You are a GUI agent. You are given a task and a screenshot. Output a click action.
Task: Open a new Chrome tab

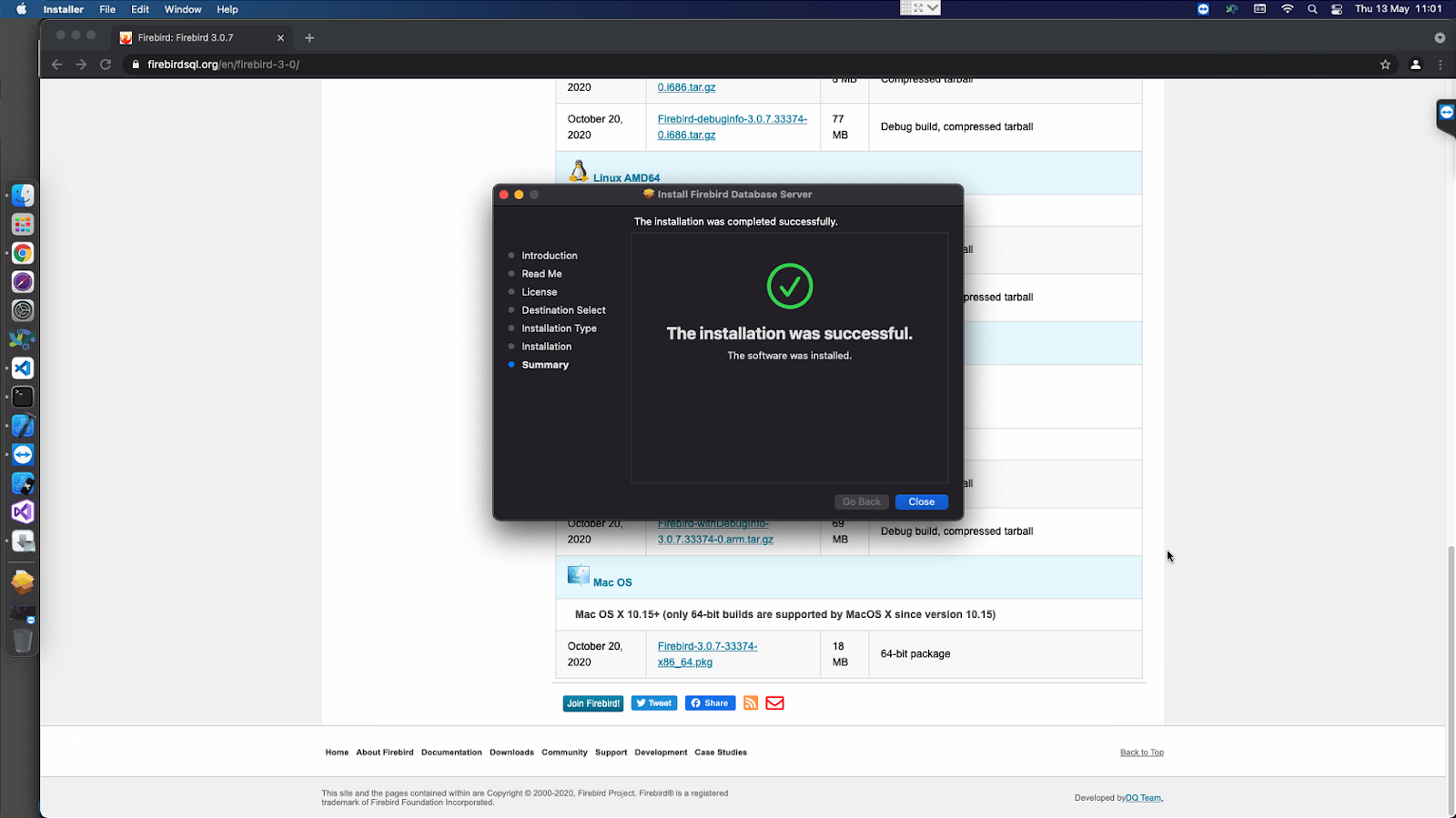[x=309, y=38]
